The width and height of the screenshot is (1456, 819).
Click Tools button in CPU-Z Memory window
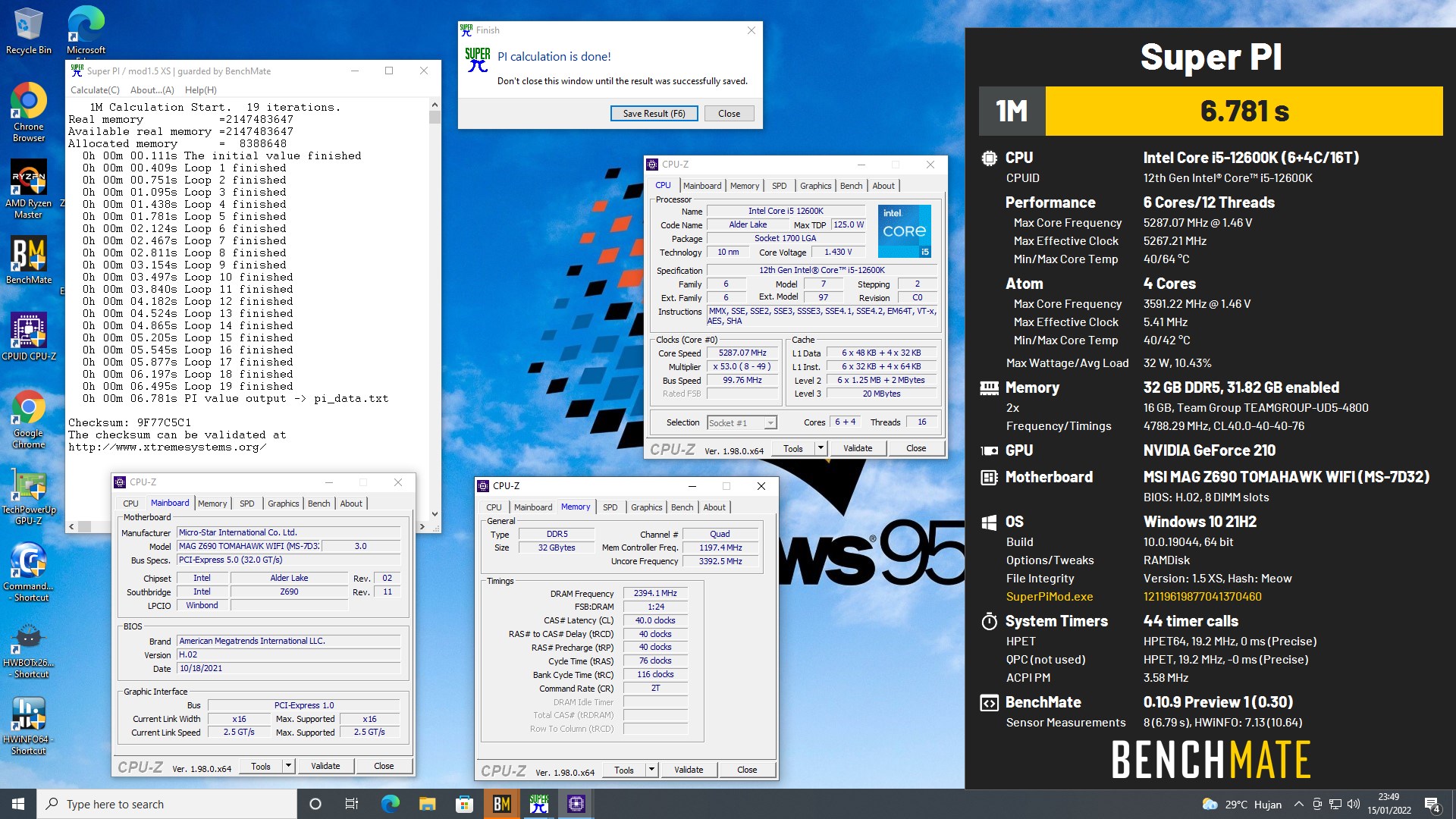(x=624, y=770)
